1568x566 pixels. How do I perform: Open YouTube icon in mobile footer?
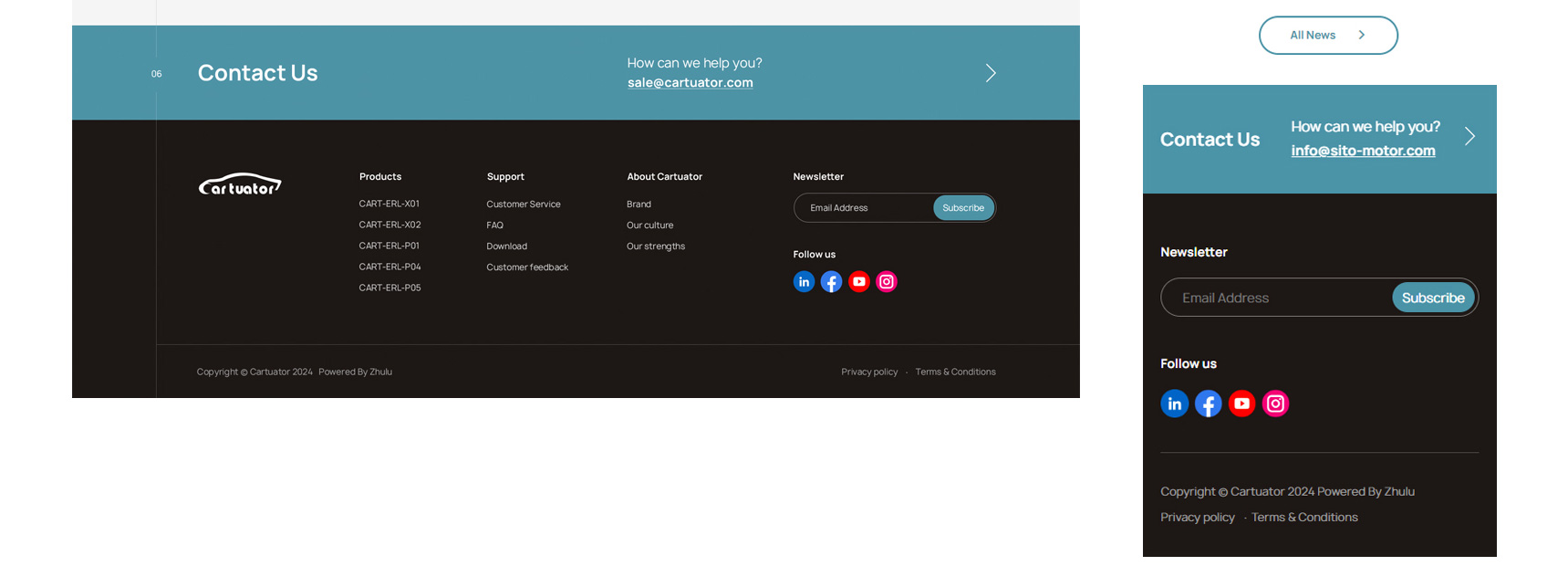pyautogui.click(x=1241, y=404)
